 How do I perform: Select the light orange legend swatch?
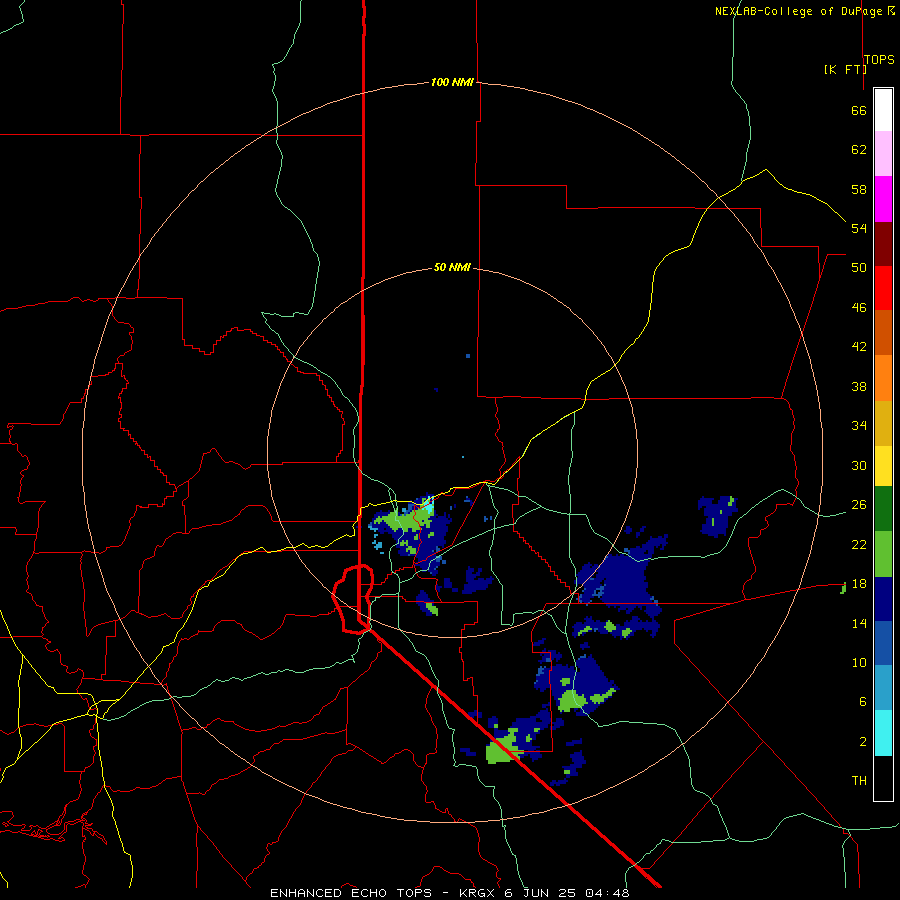(883, 378)
